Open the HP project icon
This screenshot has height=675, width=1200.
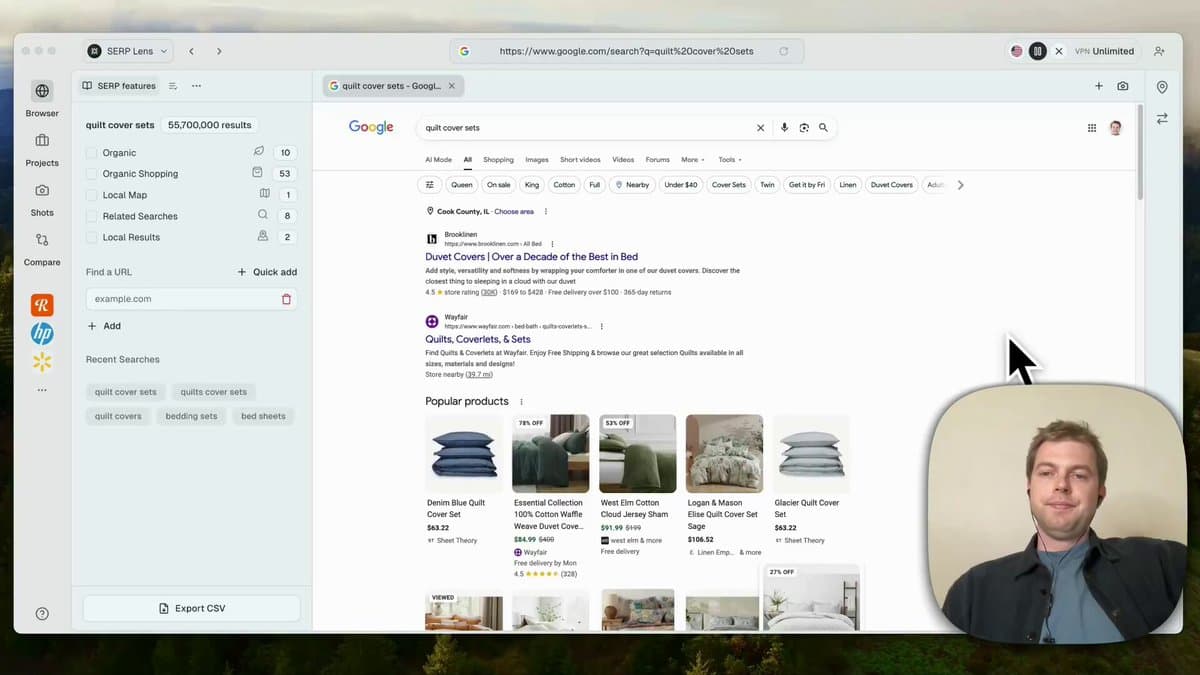pyautogui.click(x=42, y=334)
